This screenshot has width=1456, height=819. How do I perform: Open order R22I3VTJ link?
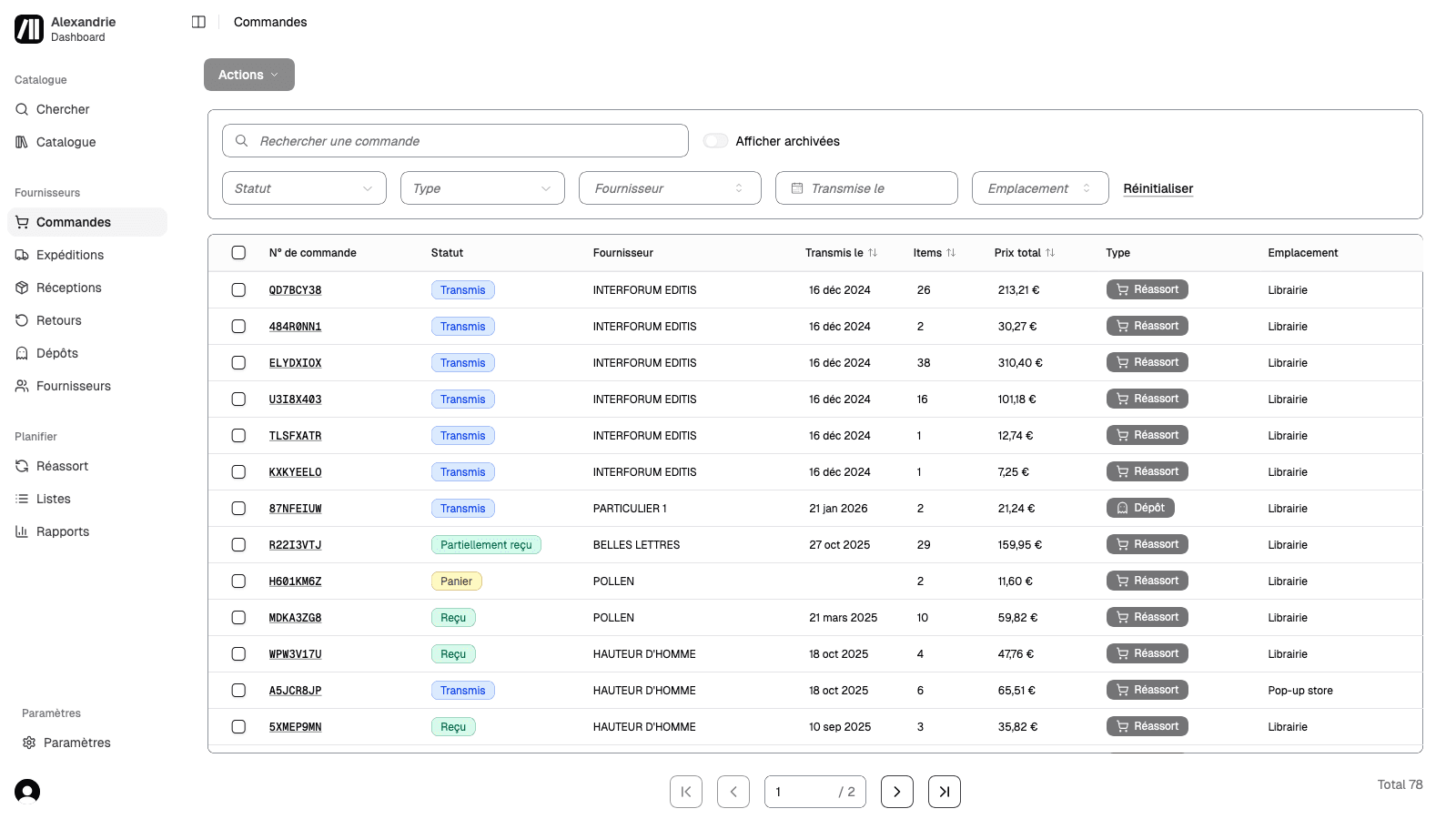click(295, 545)
